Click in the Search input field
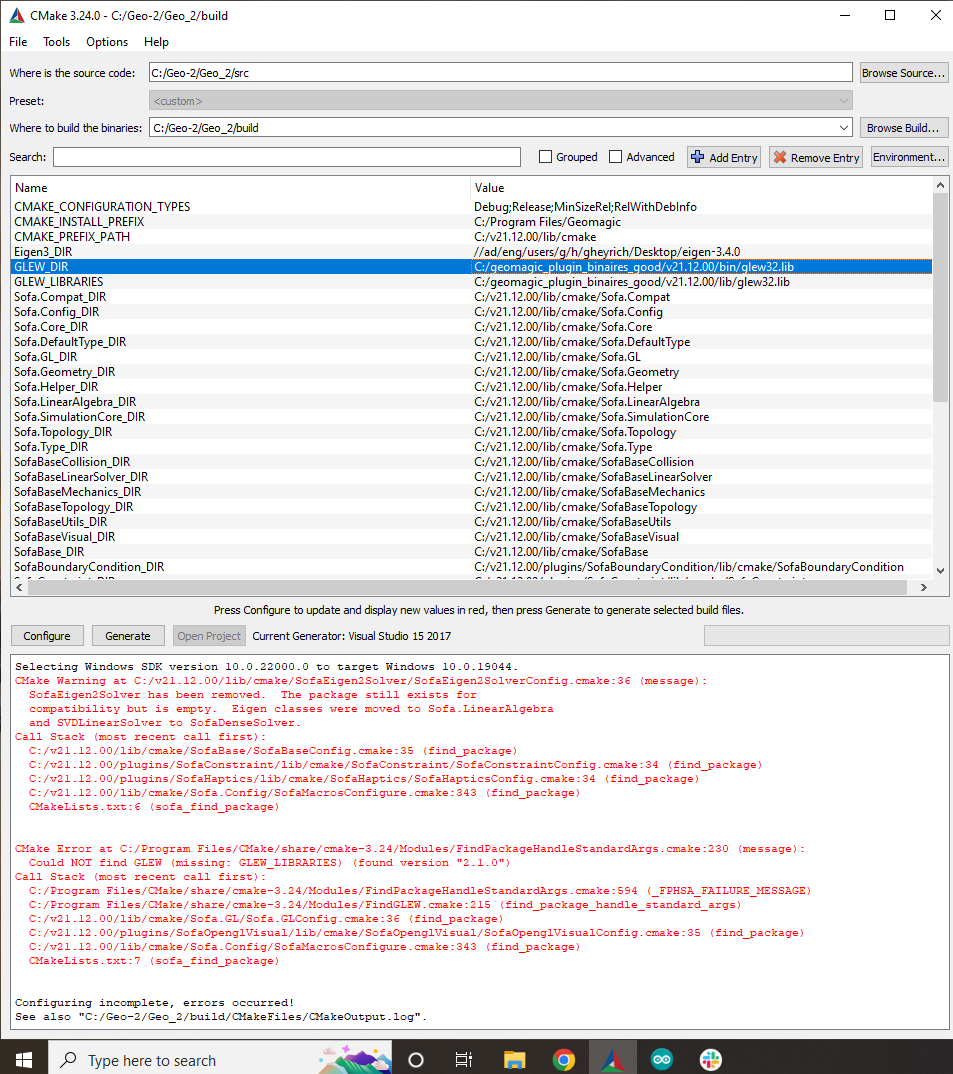 286,157
